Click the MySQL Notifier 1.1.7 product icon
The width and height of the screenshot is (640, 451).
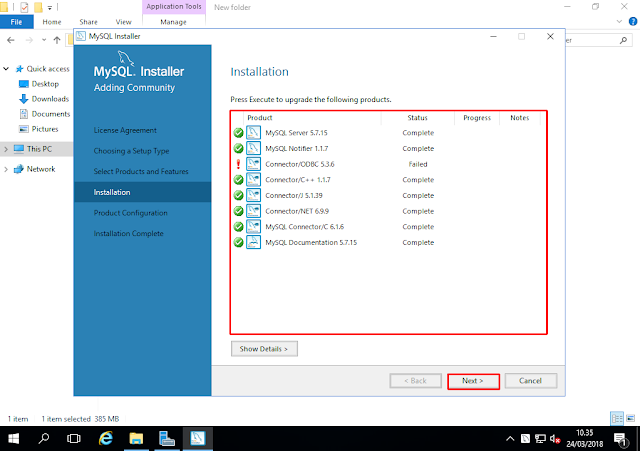(253, 148)
